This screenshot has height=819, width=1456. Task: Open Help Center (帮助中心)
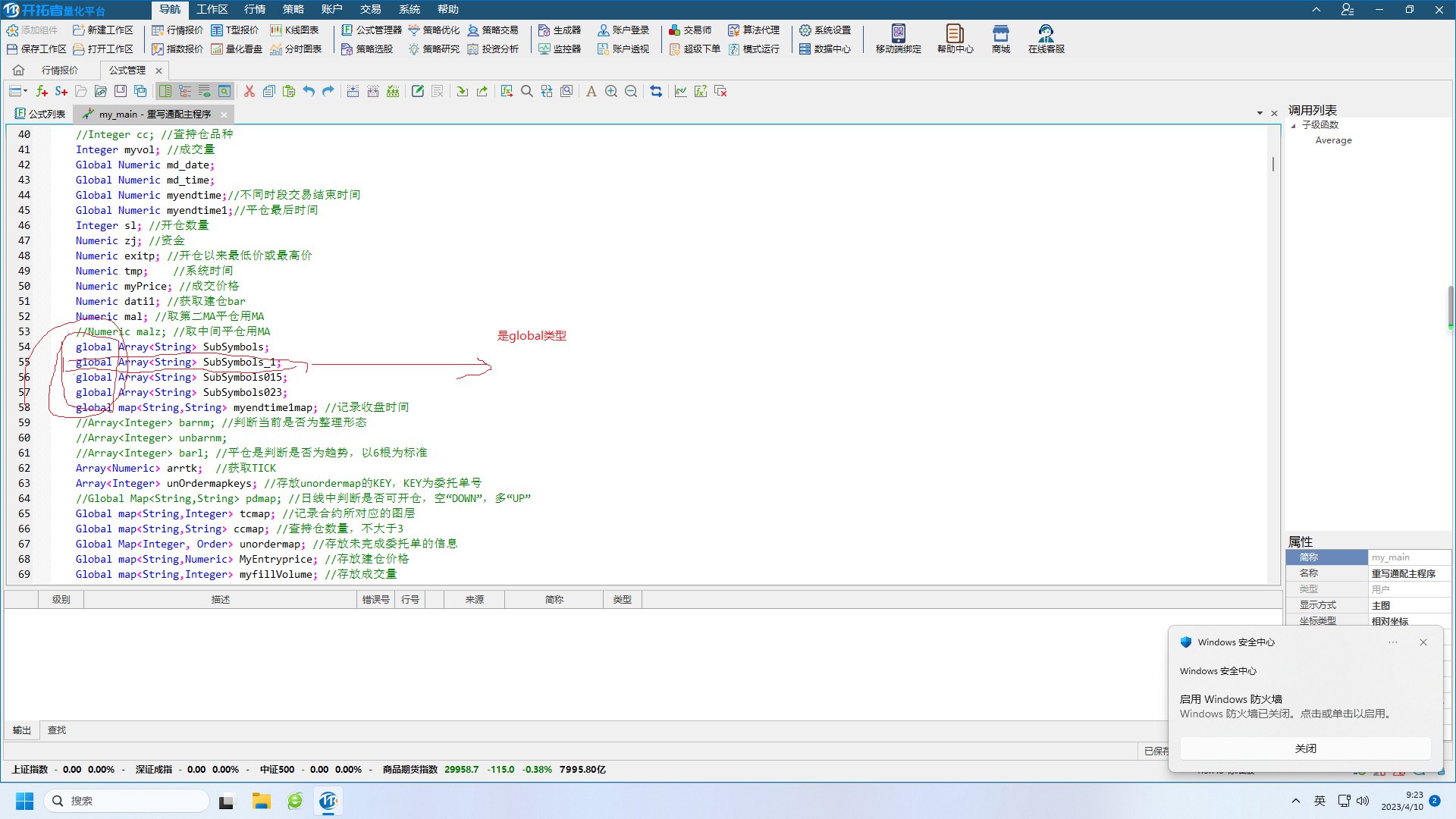pyautogui.click(x=955, y=39)
